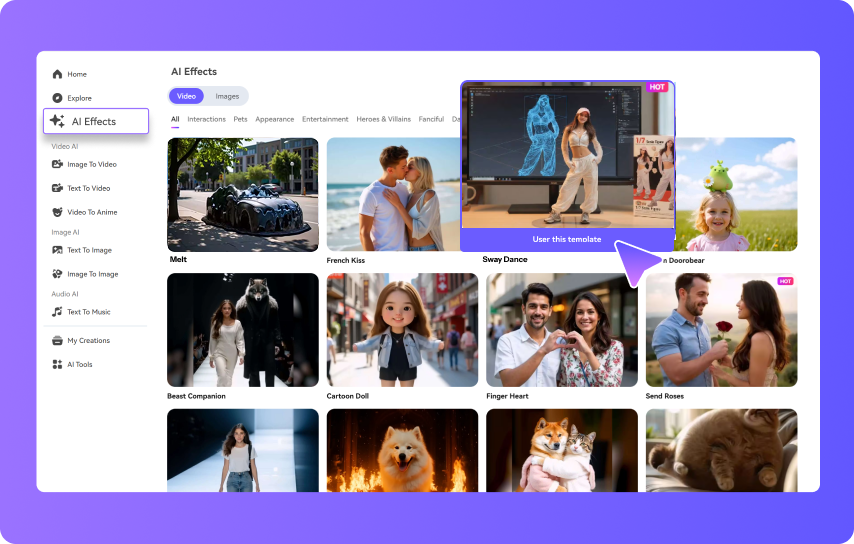Click the Use this template button
The height and width of the screenshot is (544, 854).
pyautogui.click(x=567, y=239)
